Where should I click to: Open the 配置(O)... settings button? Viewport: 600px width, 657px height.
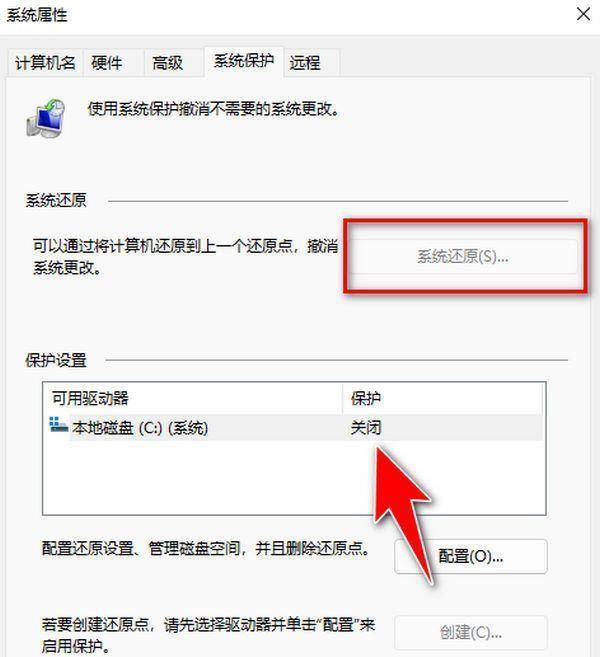(471, 556)
